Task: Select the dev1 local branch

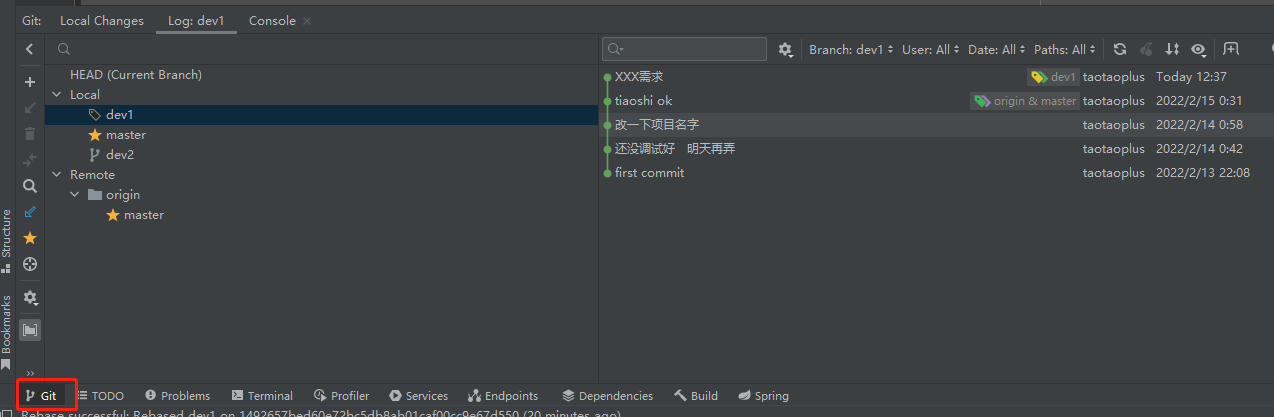Action: tap(321, 115)
